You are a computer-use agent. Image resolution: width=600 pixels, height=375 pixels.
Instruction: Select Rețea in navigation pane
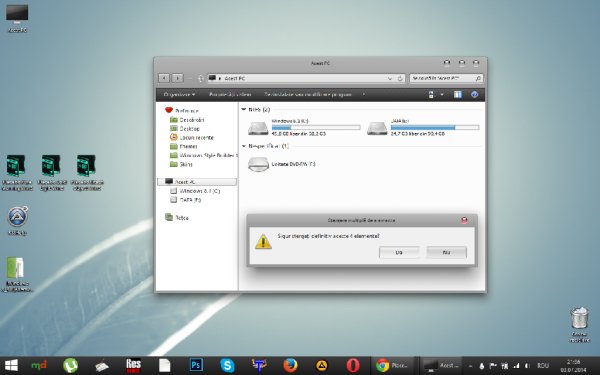point(177,217)
